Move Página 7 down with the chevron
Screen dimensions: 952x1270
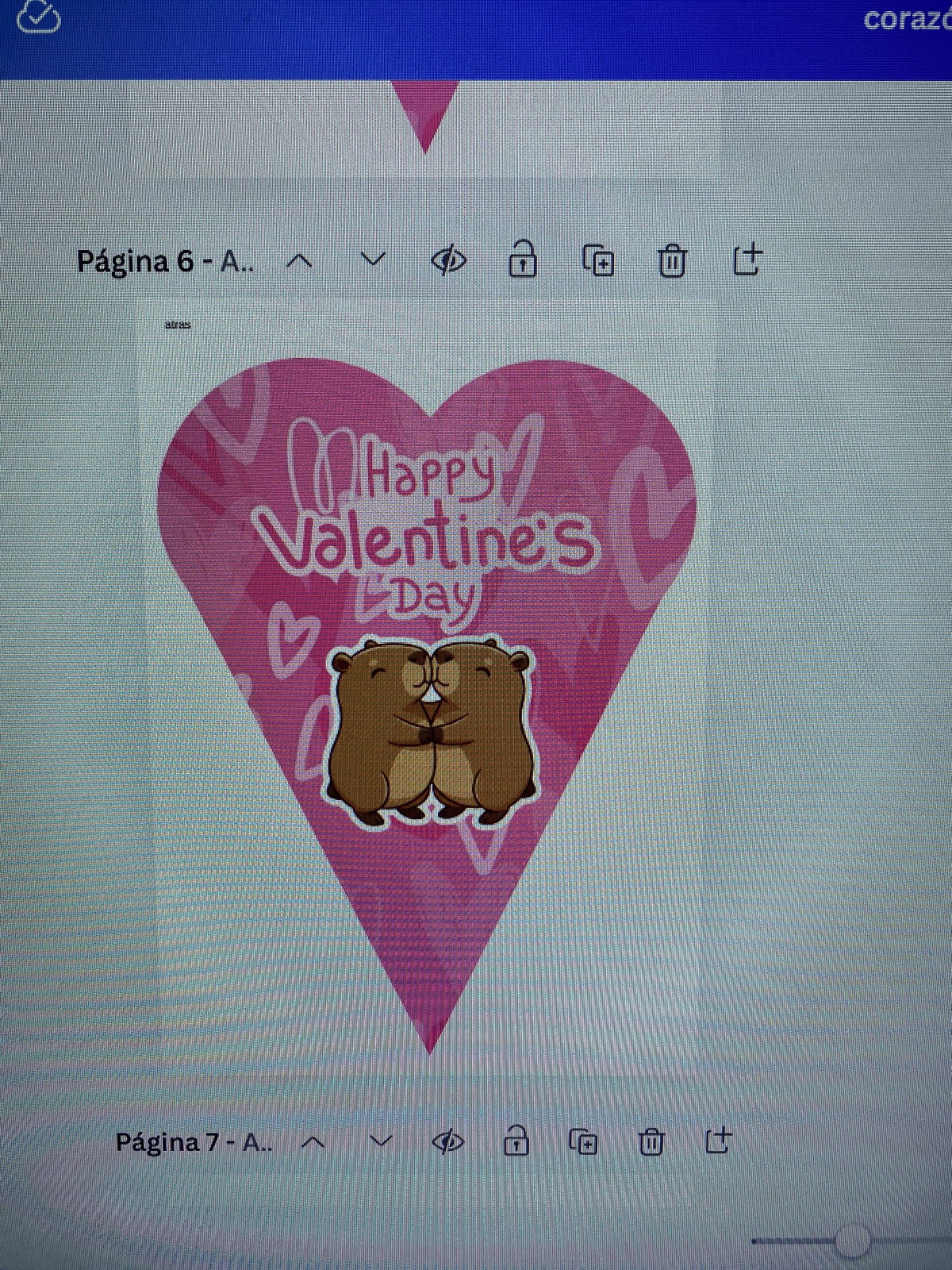[x=381, y=1142]
